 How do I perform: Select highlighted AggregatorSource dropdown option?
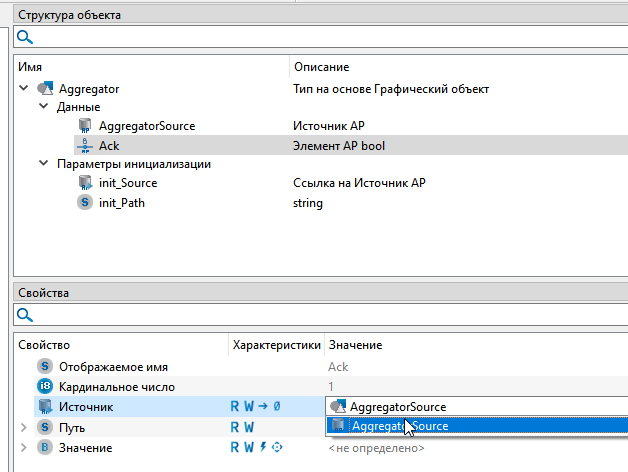click(x=399, y=426)
